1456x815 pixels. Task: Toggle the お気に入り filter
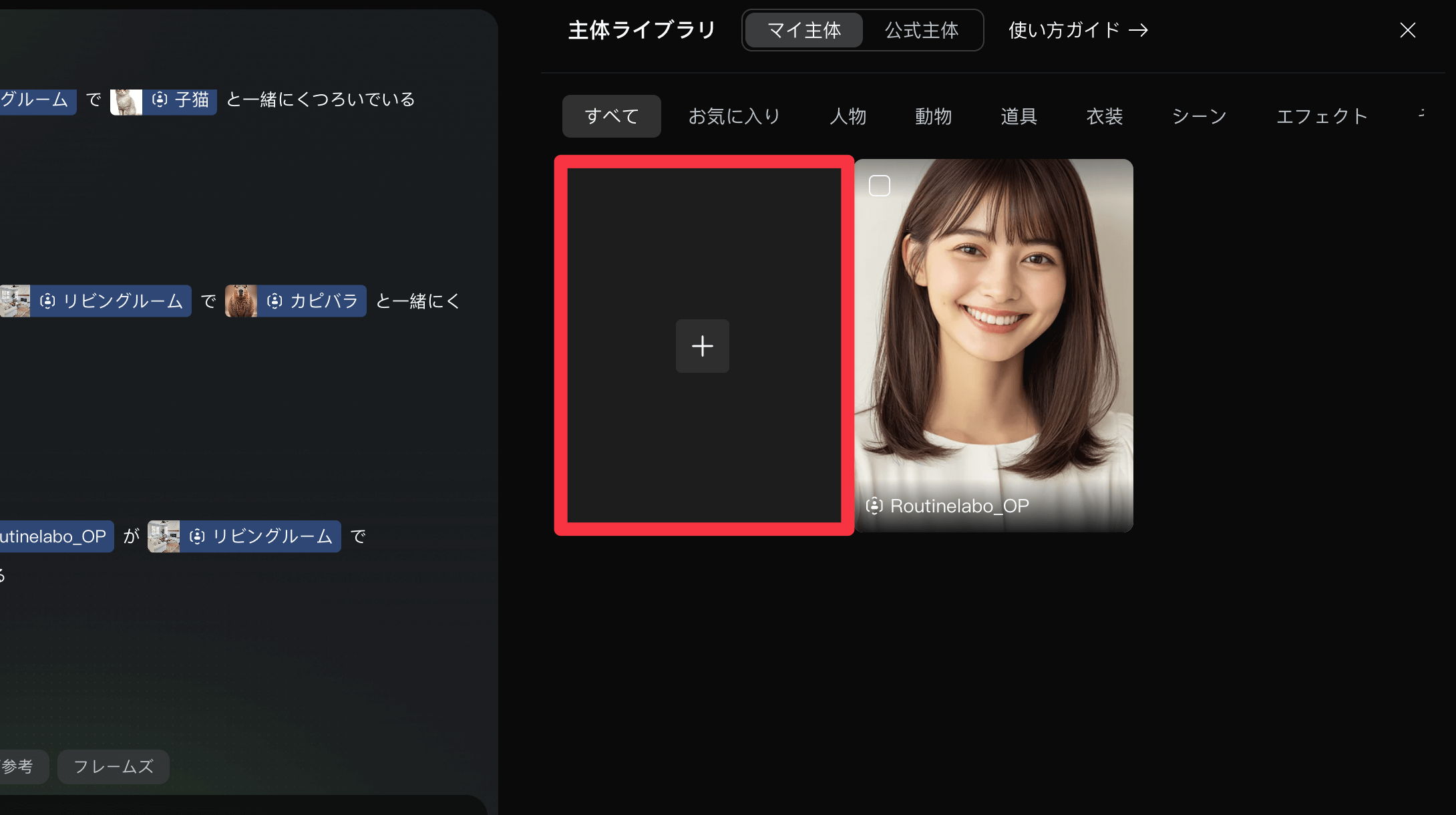[x=734, y=116]
